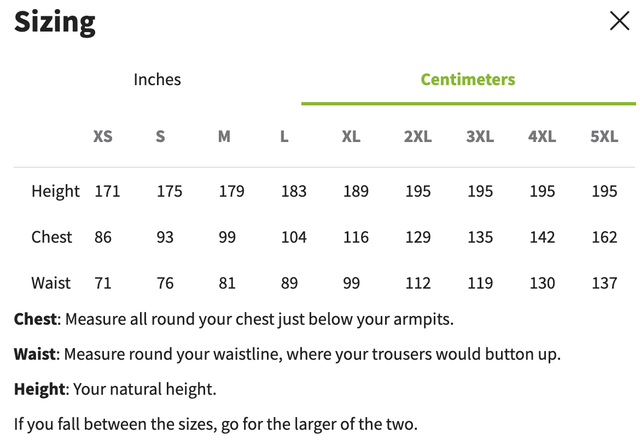The width and height of the screenshot is (640, 446).
Task: Click the XS size column header
Action: tap(103, 136)
